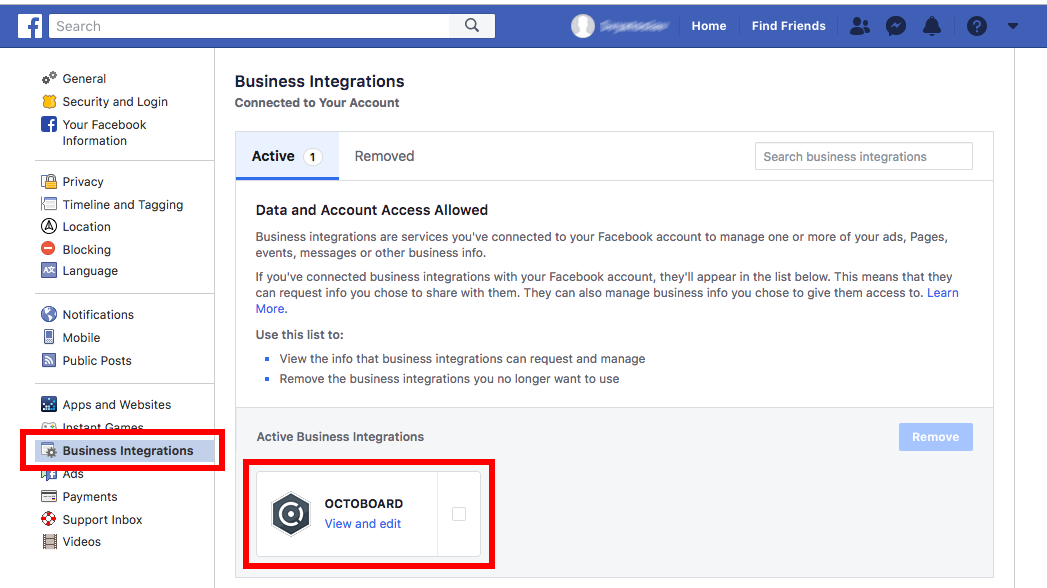Click the Support Inbox lifebuoy icon
The image size is (1047, 588).
tap(49, 519)
